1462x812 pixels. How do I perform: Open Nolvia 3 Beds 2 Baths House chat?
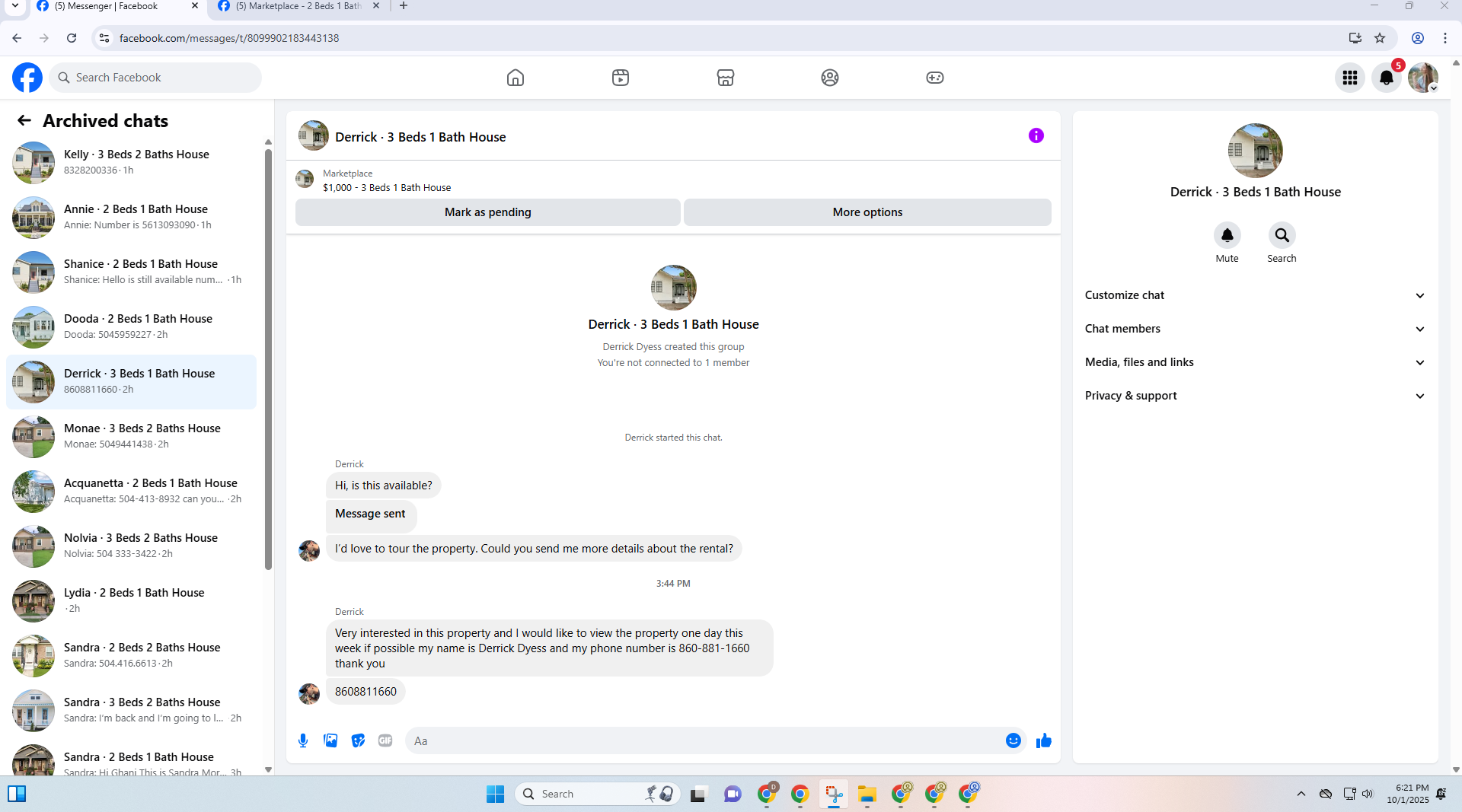(x=131, y=546)
